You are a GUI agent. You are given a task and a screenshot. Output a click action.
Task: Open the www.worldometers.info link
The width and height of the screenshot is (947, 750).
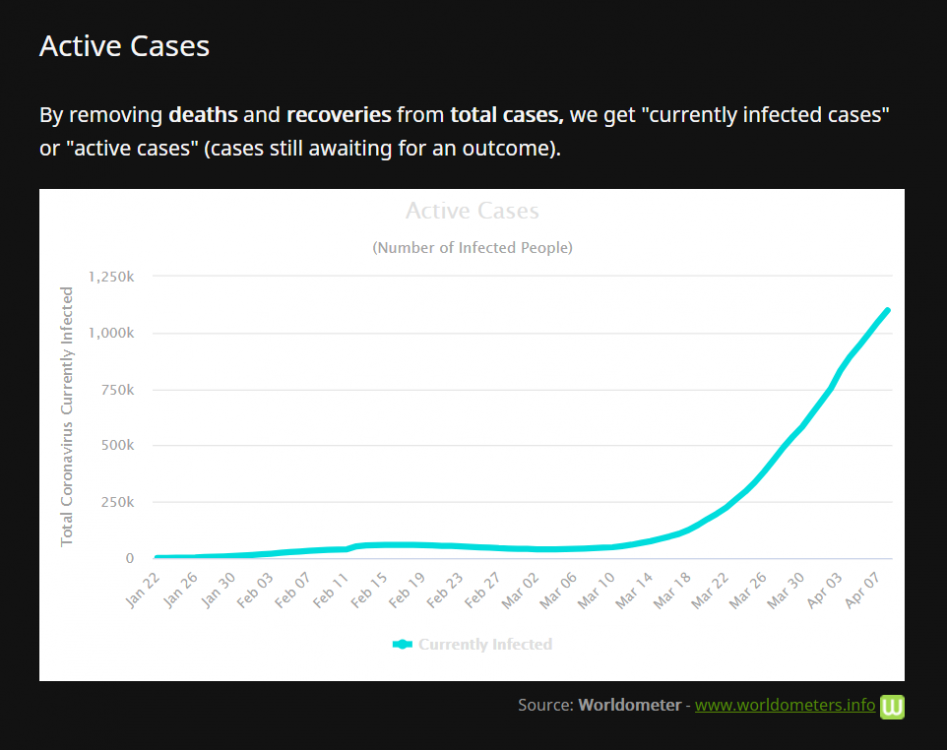coord(785,705)
